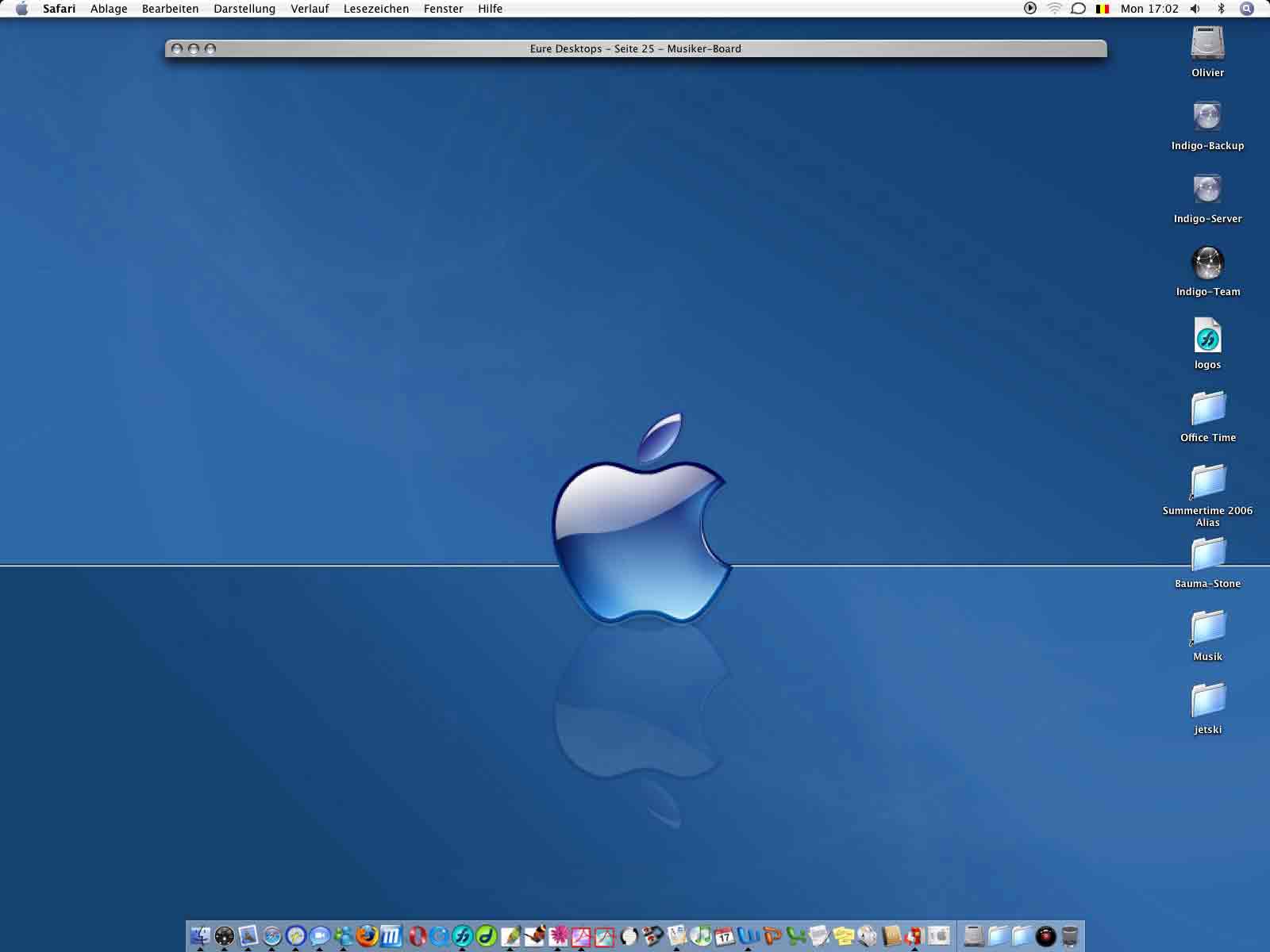Open Finder from the dock

[x=200, y=936]
